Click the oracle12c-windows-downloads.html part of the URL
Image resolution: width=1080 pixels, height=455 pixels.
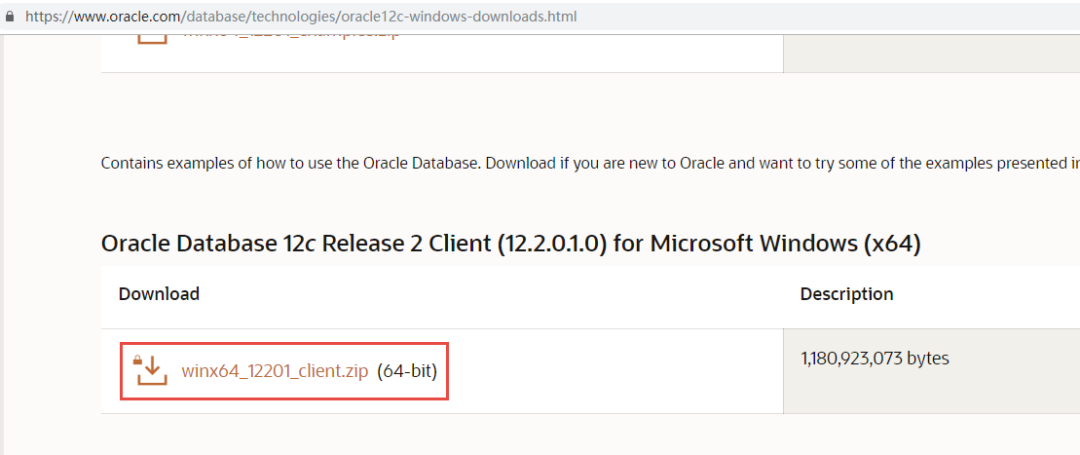(460, 18)
